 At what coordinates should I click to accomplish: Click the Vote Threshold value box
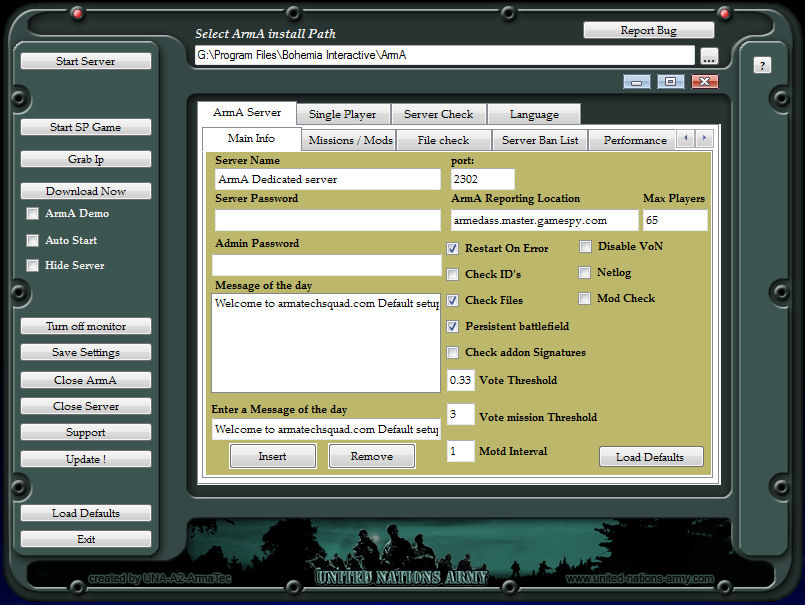tap(460, 380)
